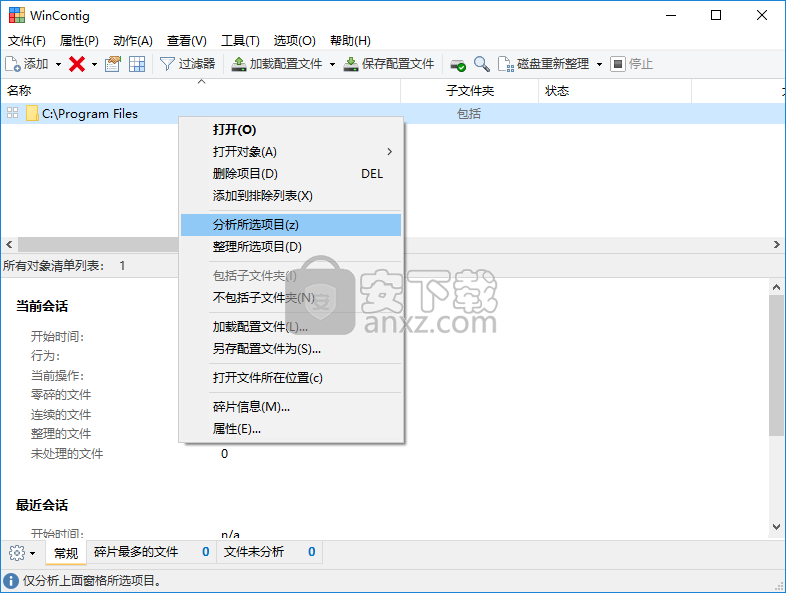Click the Status (状态) column header
Viewport: 786px width, 593px height.
pos(615,91)
